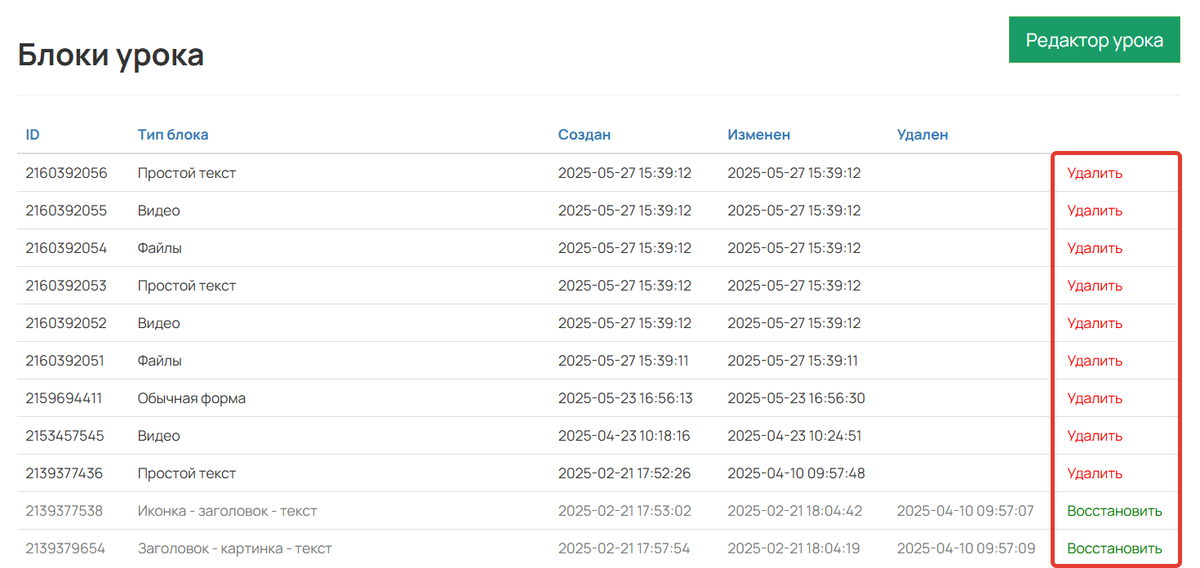The image size is (1200, 568).
Task: Select deleted timestamp 2025-04-10 09:57:09
Action: point(965,549)
